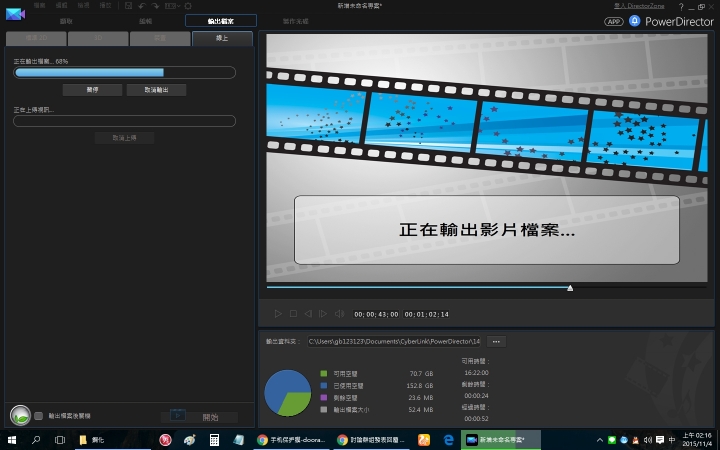Click the 登入 DirectorZone link

[x=639, y=6]
